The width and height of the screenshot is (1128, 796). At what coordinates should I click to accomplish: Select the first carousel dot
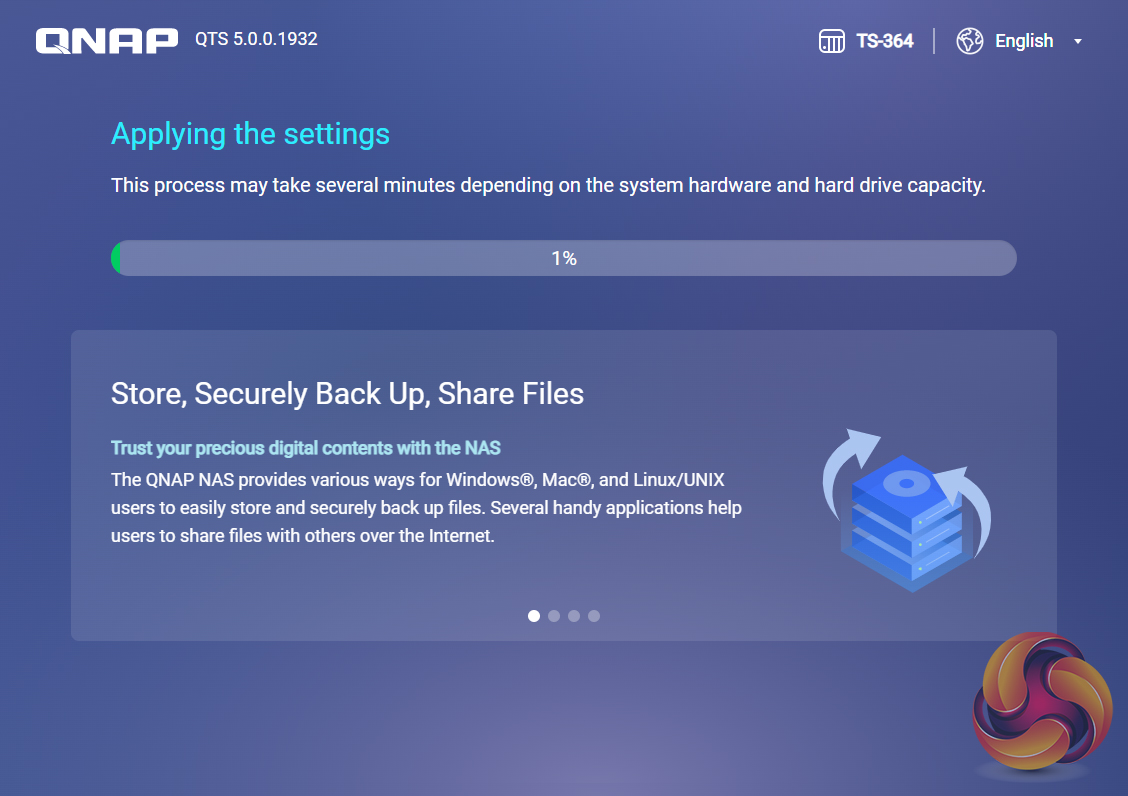[x=534, y=616]
